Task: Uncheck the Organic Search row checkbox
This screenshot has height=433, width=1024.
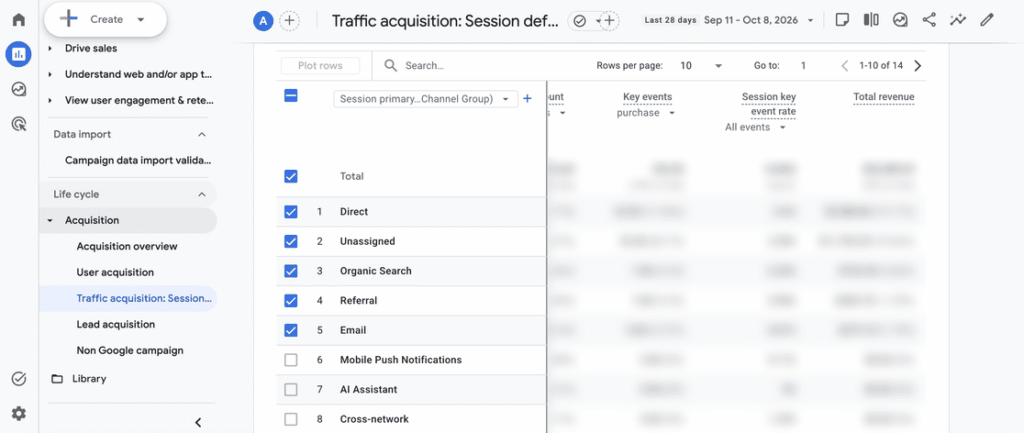Action: tap(291, 271)
